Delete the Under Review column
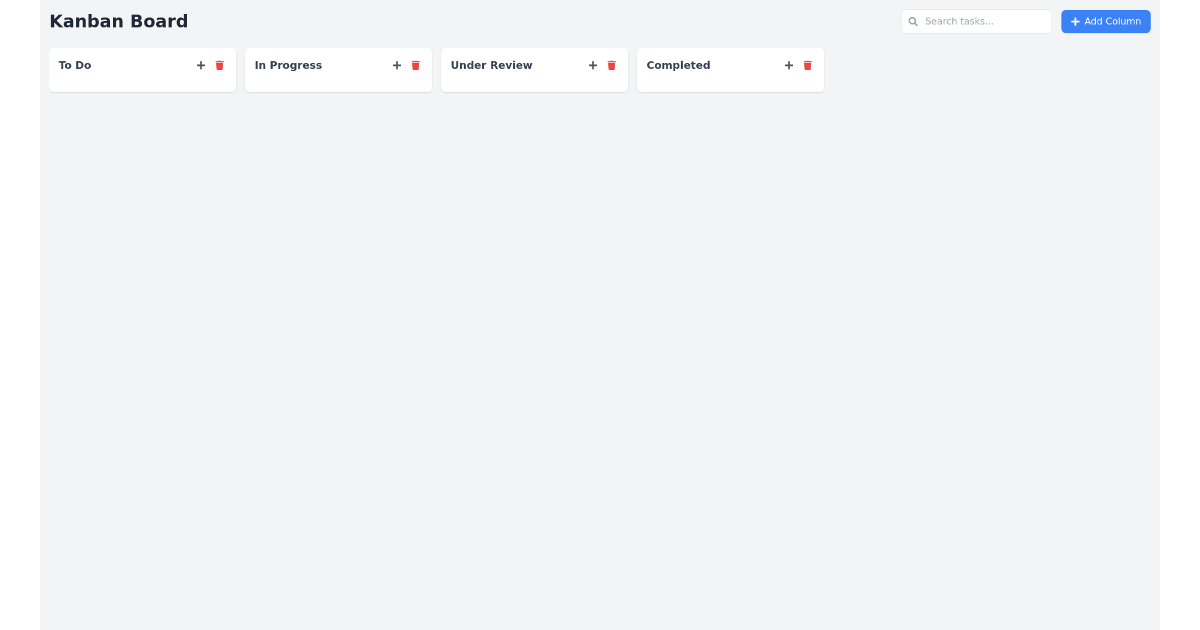This screenshot has width=1200, height=630. click(611, 65)
